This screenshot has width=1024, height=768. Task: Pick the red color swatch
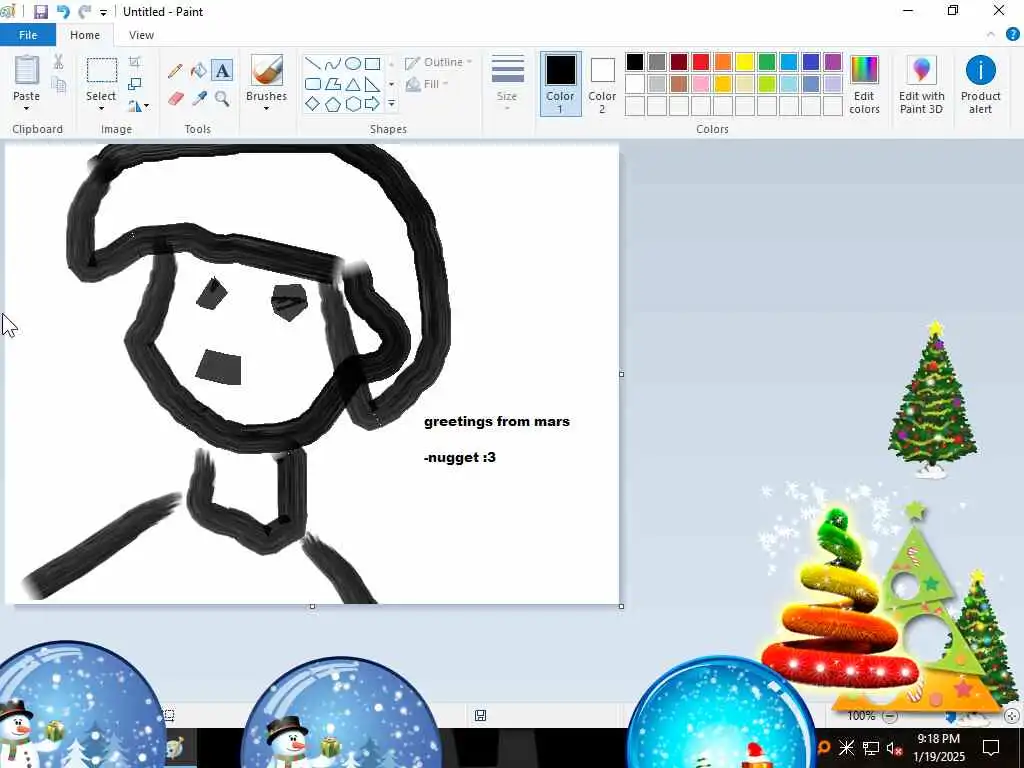pyautogui.click(x=701, y=62)
